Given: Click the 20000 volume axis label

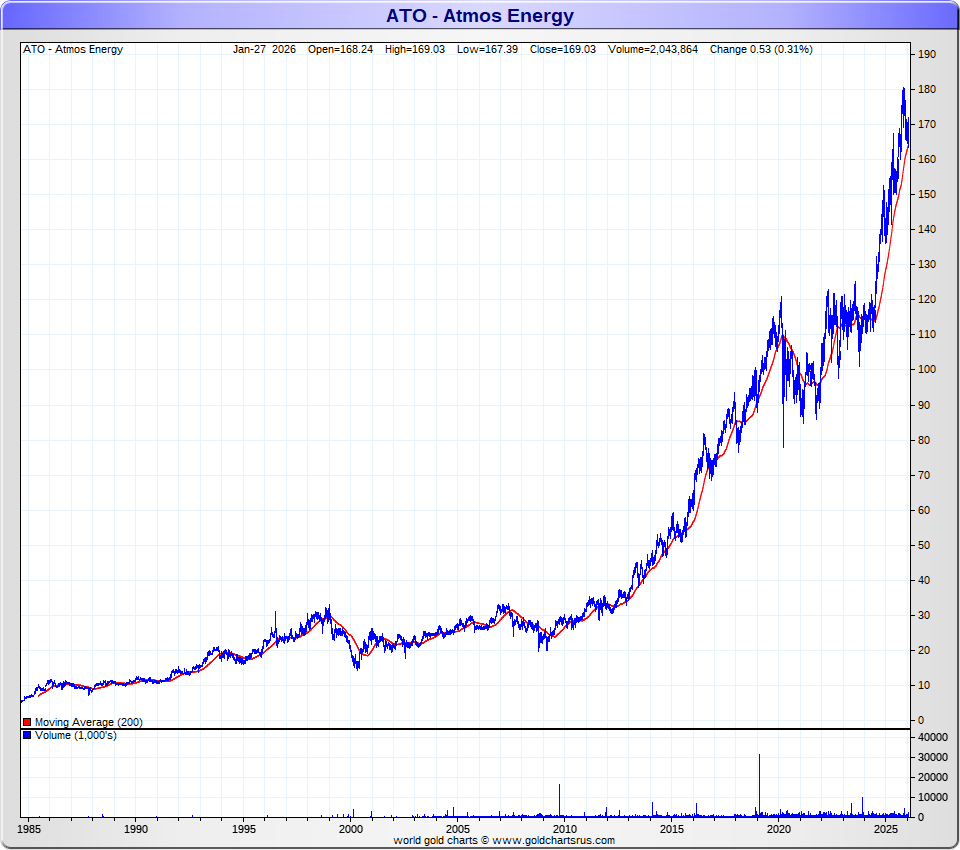Looking at the screenshot, I should pos(933,777).
